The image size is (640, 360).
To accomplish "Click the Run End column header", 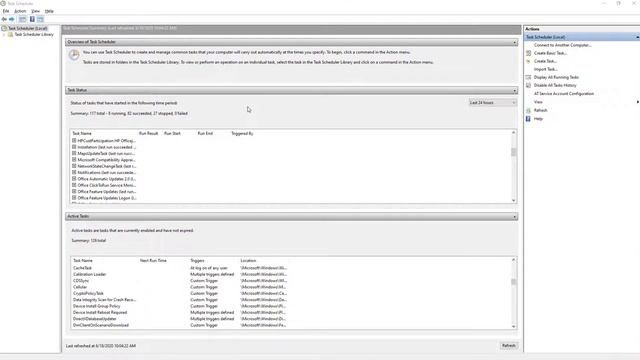I will pos(205,133).
